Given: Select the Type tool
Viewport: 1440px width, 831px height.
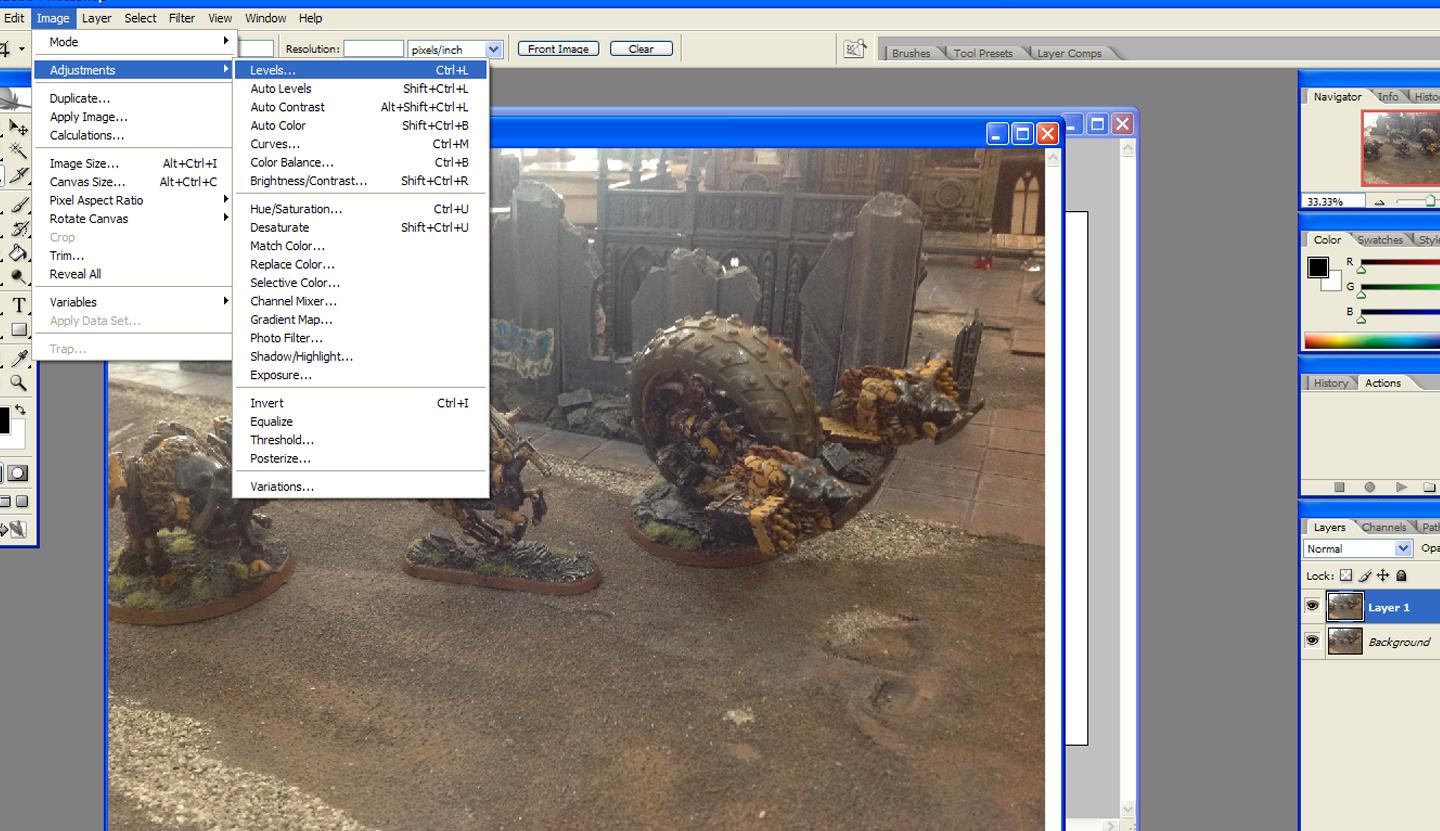Looking at the screenshot, I should pos(18,306).
